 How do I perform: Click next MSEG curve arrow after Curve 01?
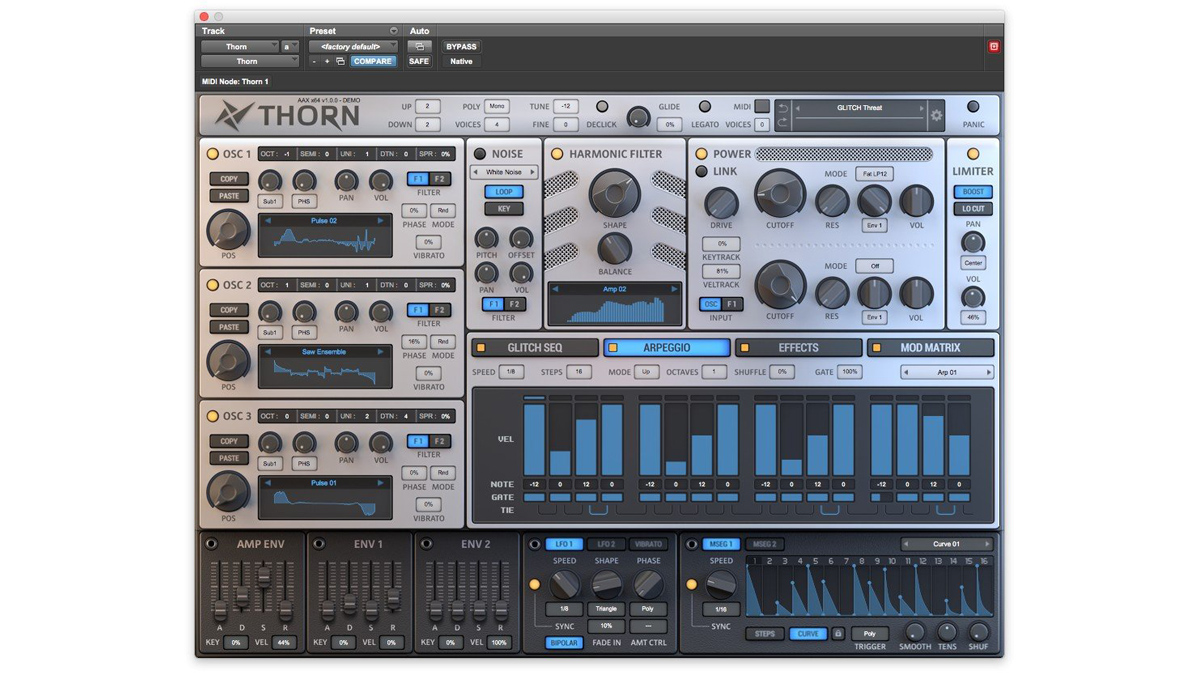(x=987, y=545)
